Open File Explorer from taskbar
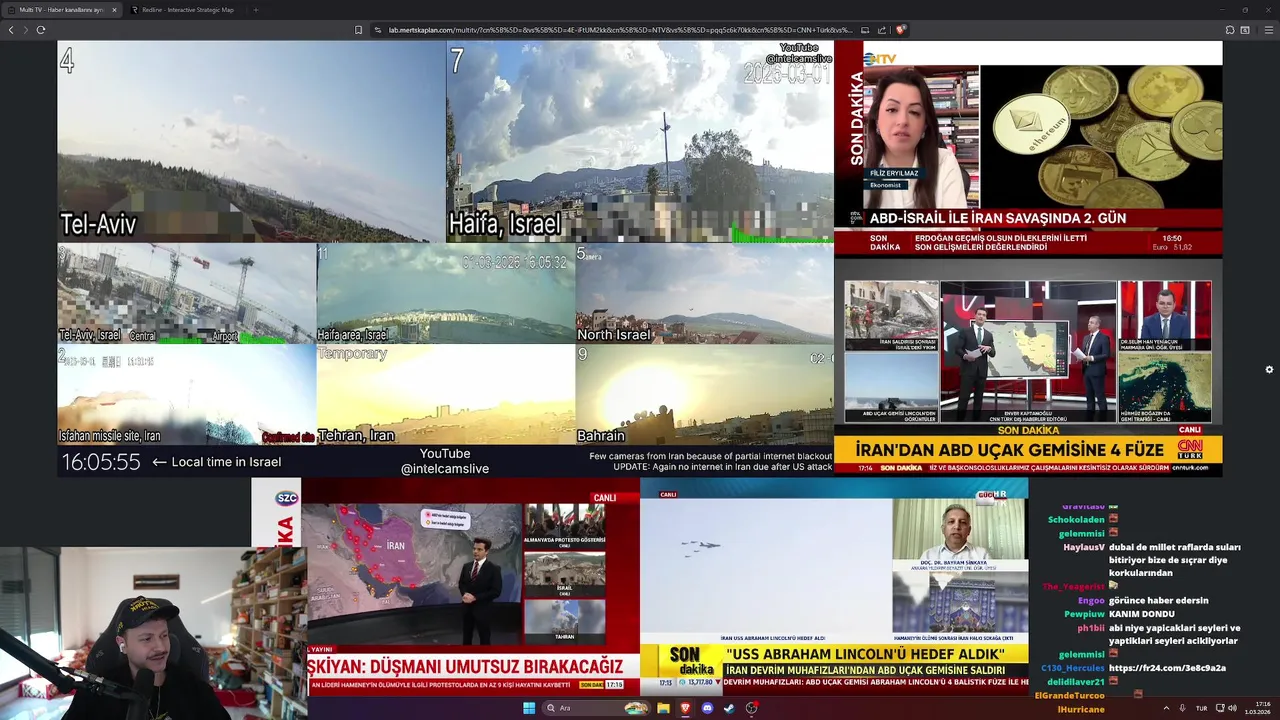This screenshot has height=720, width=1280. 663,708
